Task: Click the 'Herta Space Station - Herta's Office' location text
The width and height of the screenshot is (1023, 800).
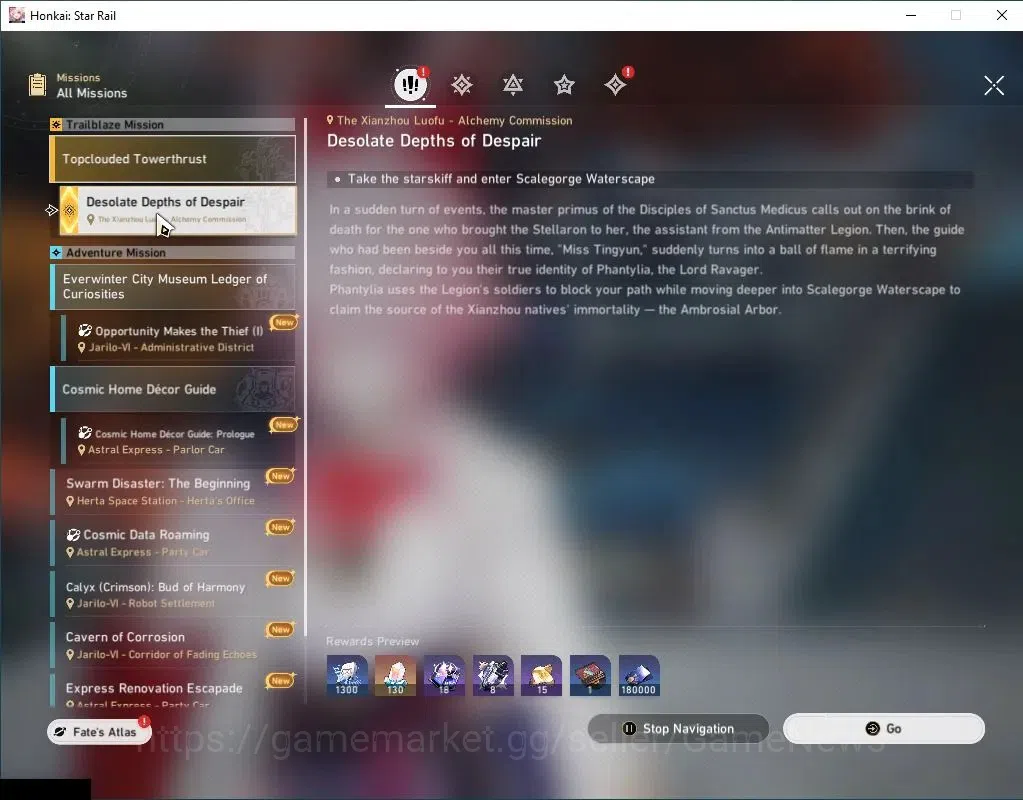Action: [x=166, y=500]
